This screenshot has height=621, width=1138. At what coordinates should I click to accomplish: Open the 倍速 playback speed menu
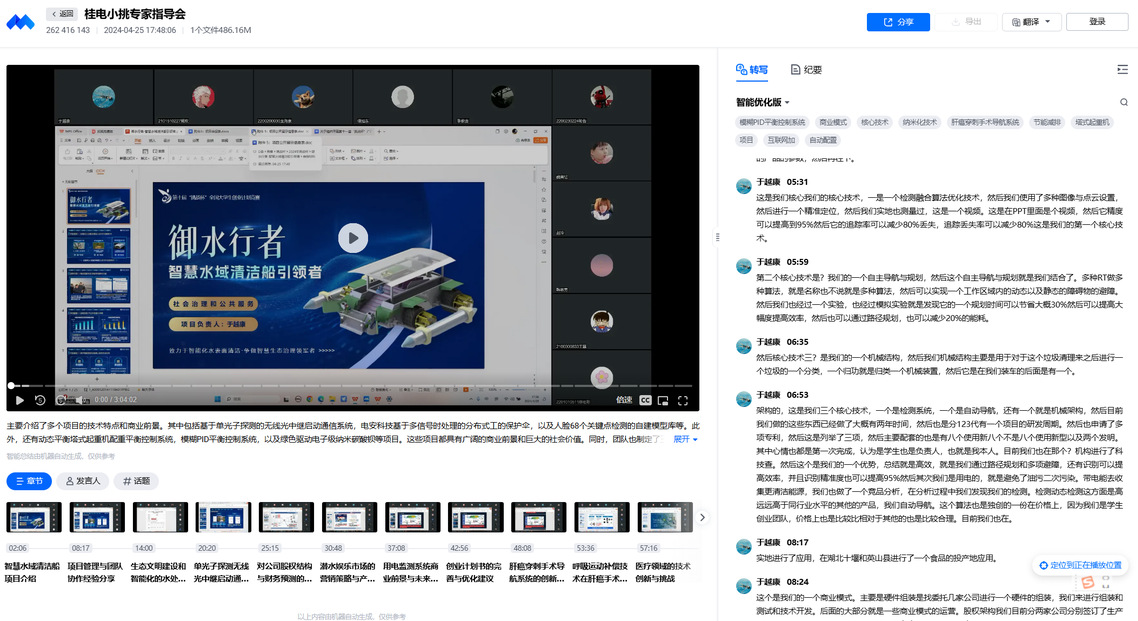pyautogui.click(x=623, y=400)
